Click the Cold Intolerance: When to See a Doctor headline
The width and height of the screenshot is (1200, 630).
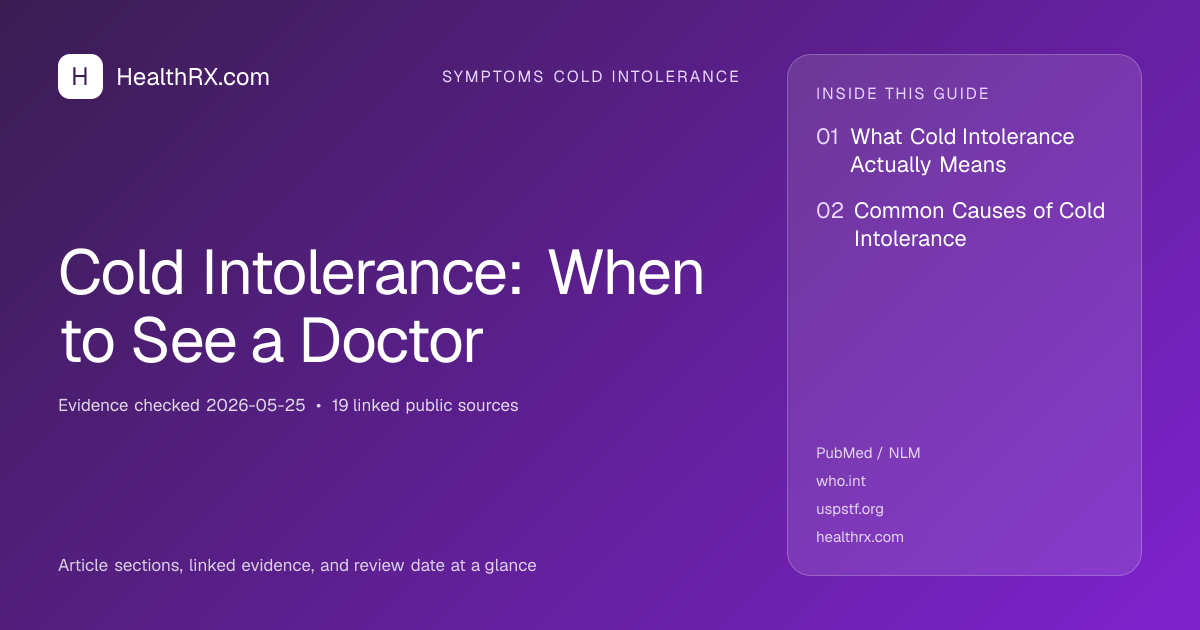pos(381,307)
